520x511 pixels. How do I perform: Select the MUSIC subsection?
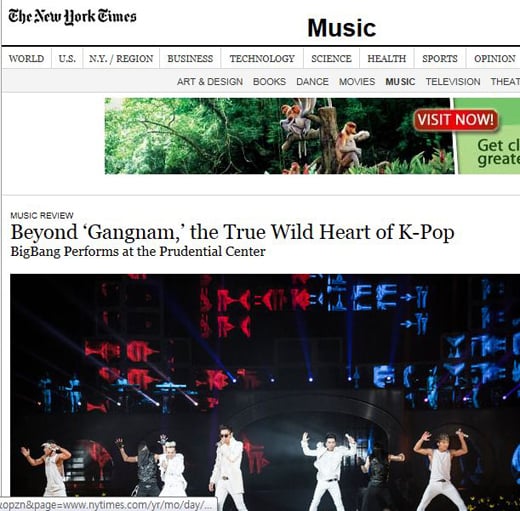click(x=400, y=82)
